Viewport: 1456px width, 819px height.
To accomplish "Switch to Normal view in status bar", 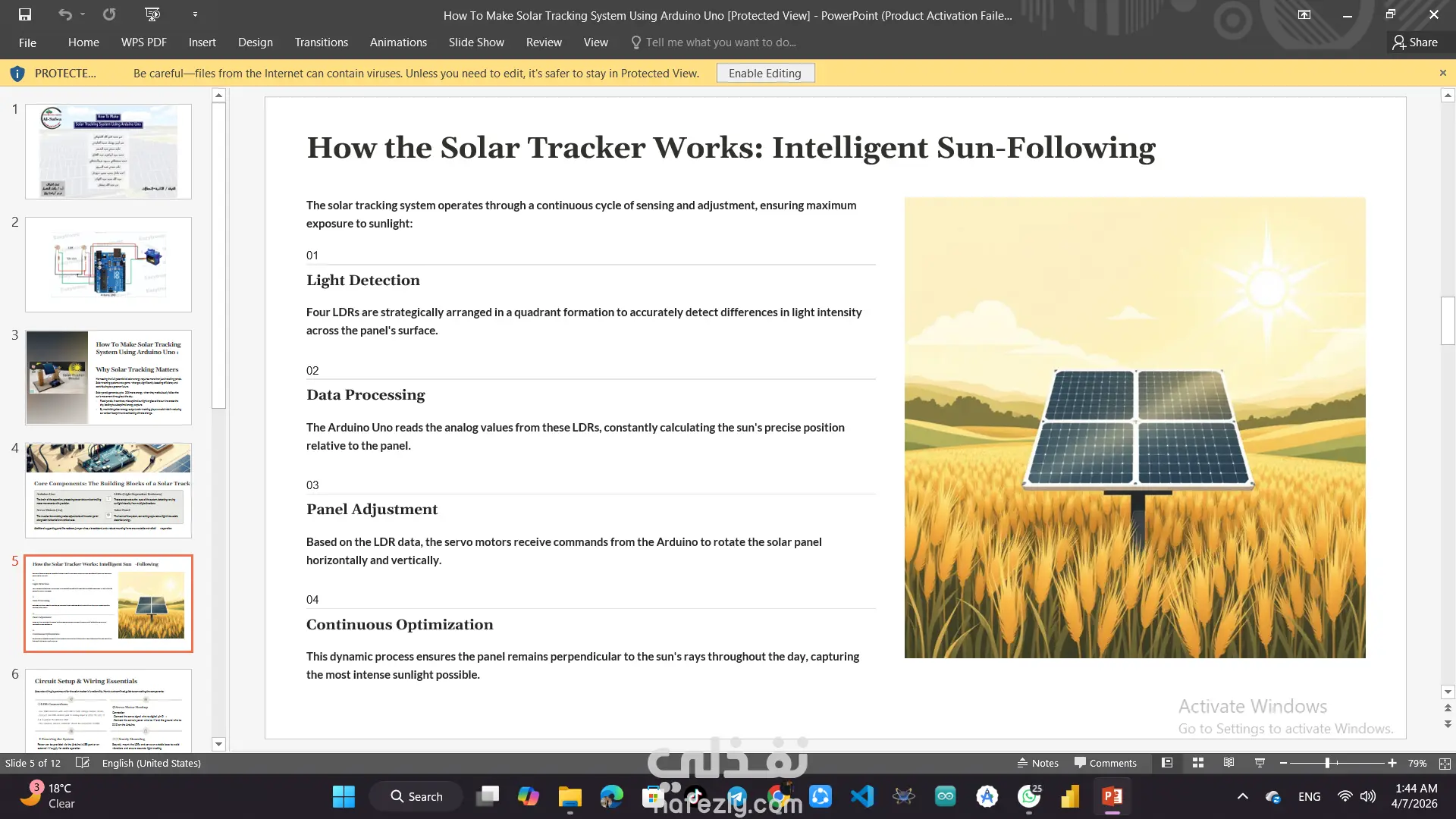I will click(x=1167, y=763).
